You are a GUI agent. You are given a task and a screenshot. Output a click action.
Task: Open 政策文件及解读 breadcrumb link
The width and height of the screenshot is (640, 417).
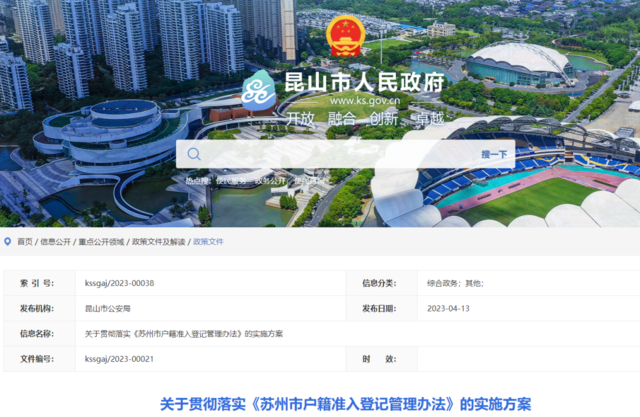[158, 242]
